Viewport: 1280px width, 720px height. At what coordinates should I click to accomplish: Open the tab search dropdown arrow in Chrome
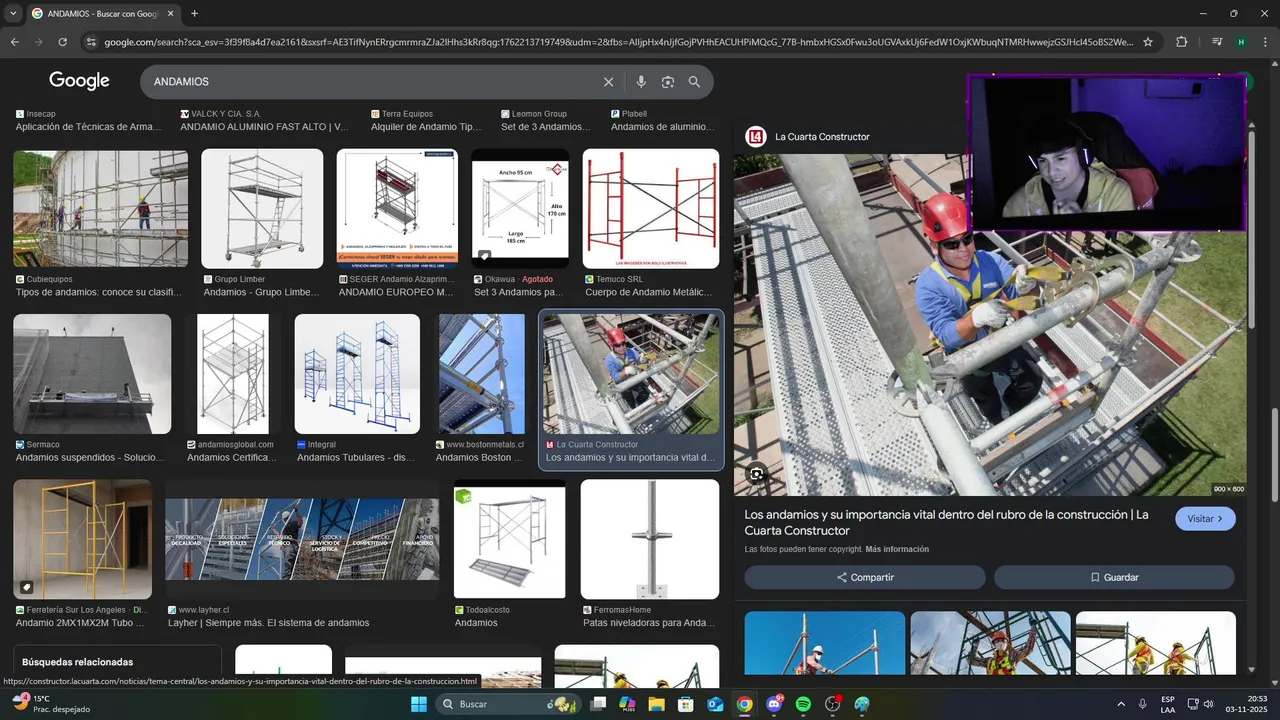[14, 14]
